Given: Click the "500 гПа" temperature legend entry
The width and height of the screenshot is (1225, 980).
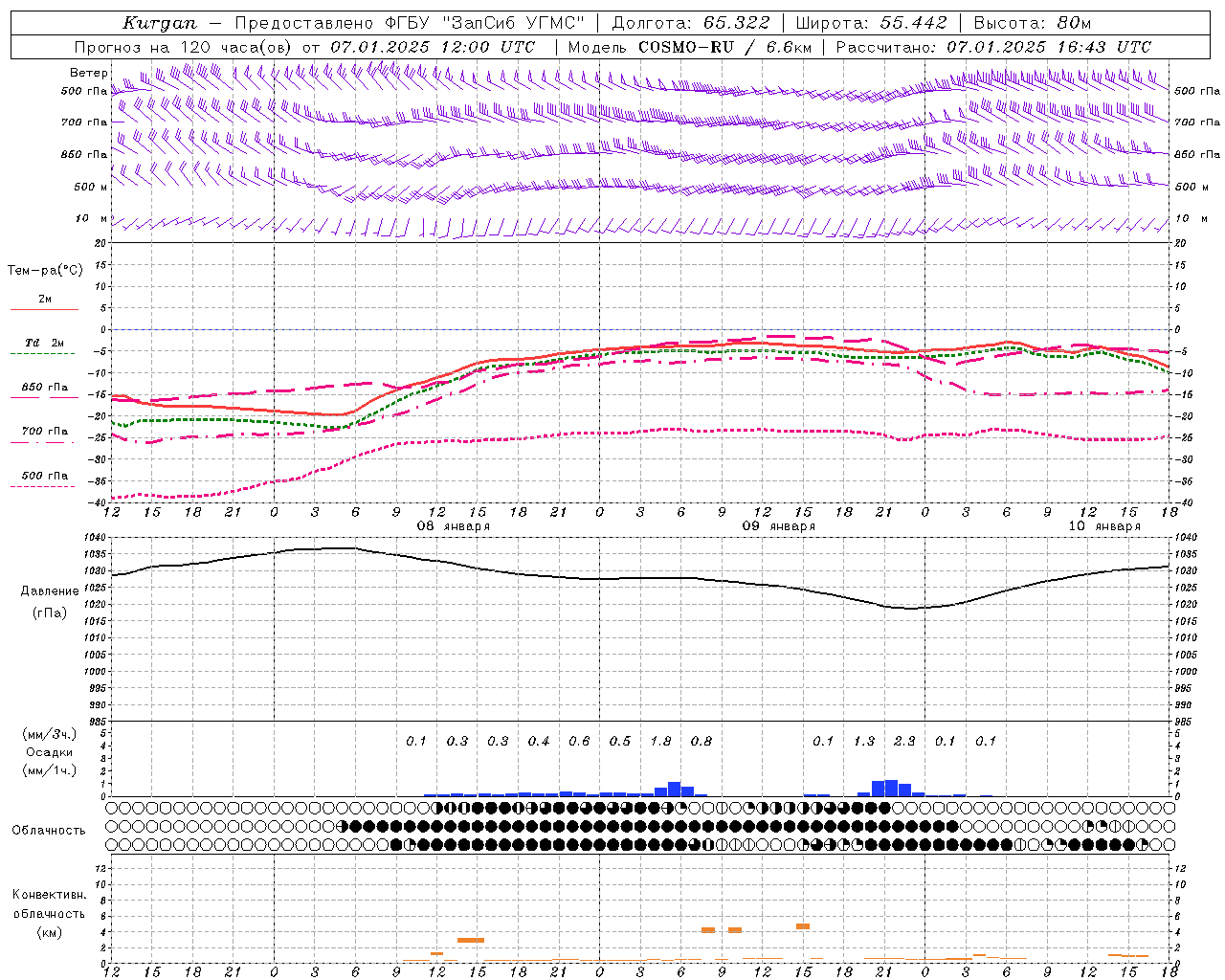Looking at the screenshot, I should click(45, 476).
